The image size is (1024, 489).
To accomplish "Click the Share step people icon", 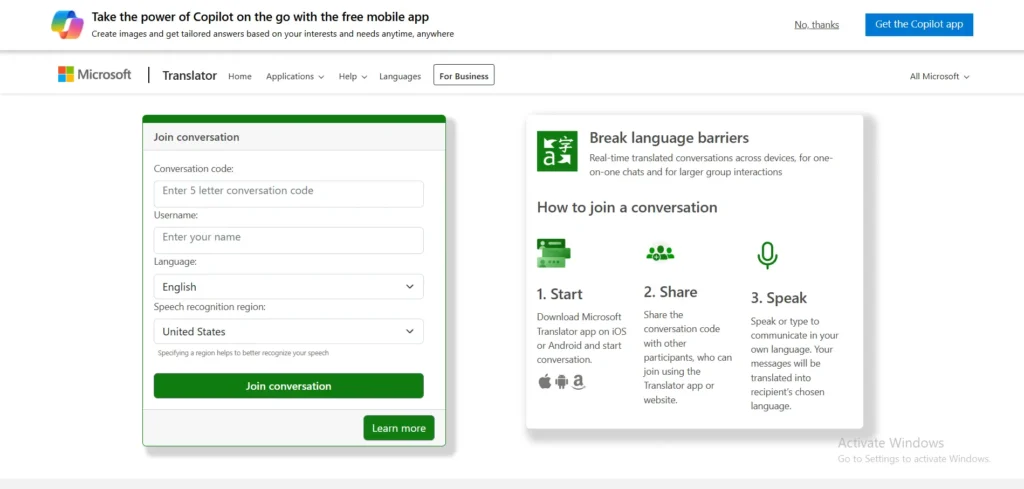I will [x=660, y=252].
